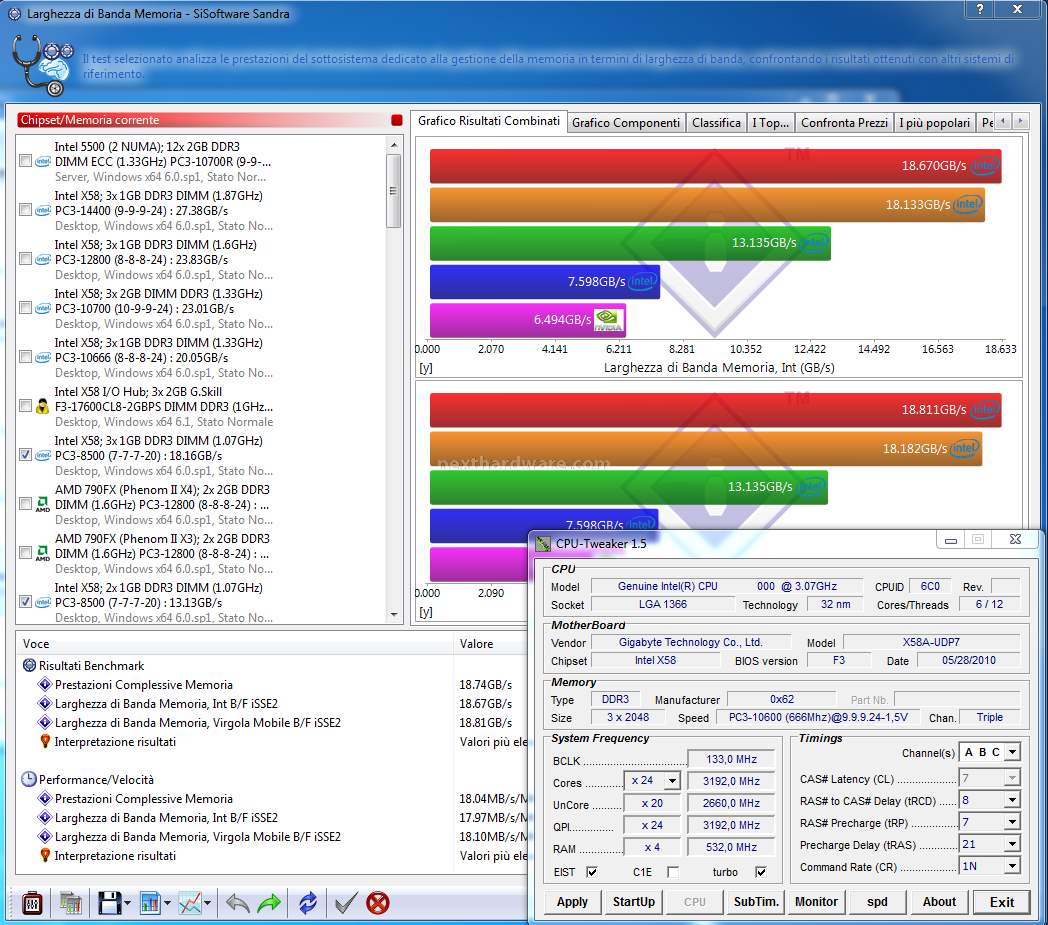
Task: Open the save icon dropdown arrow
Action: pyautogui.click(x=128, y=904)
